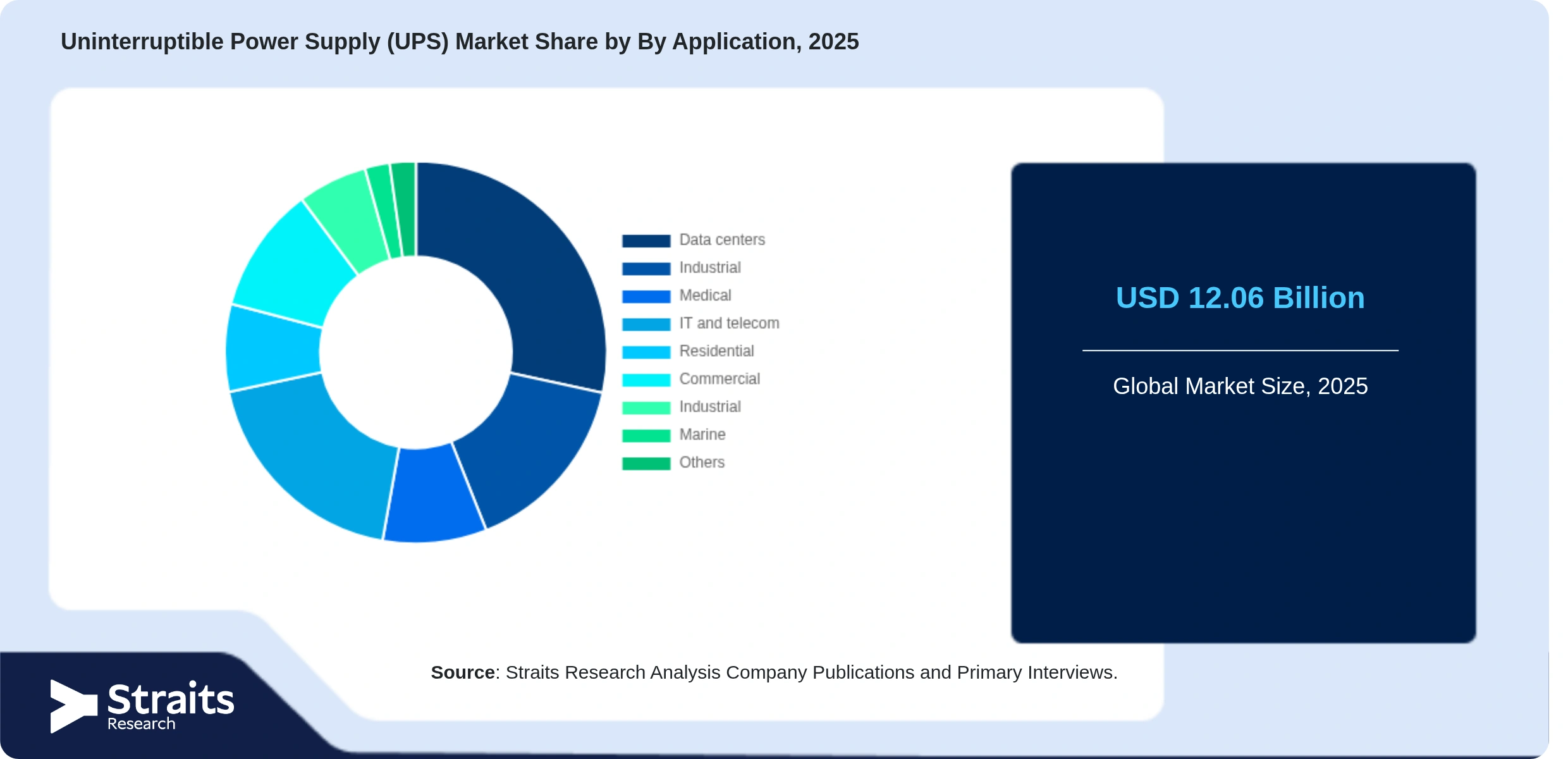
Task: Select the 'Medical' legend label
Action: [x=705, y=295]
